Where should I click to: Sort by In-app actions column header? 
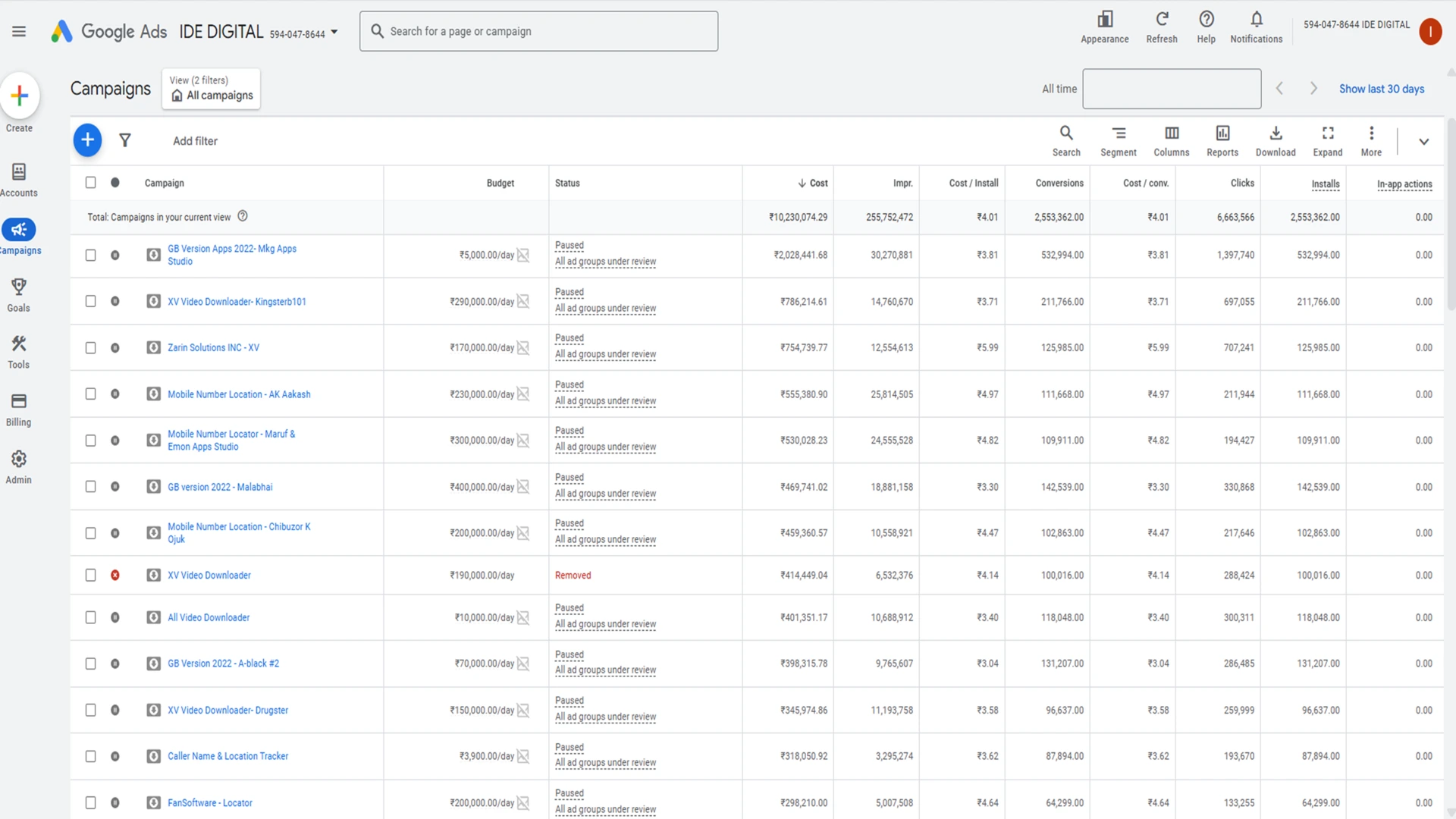click(1404, 184)
